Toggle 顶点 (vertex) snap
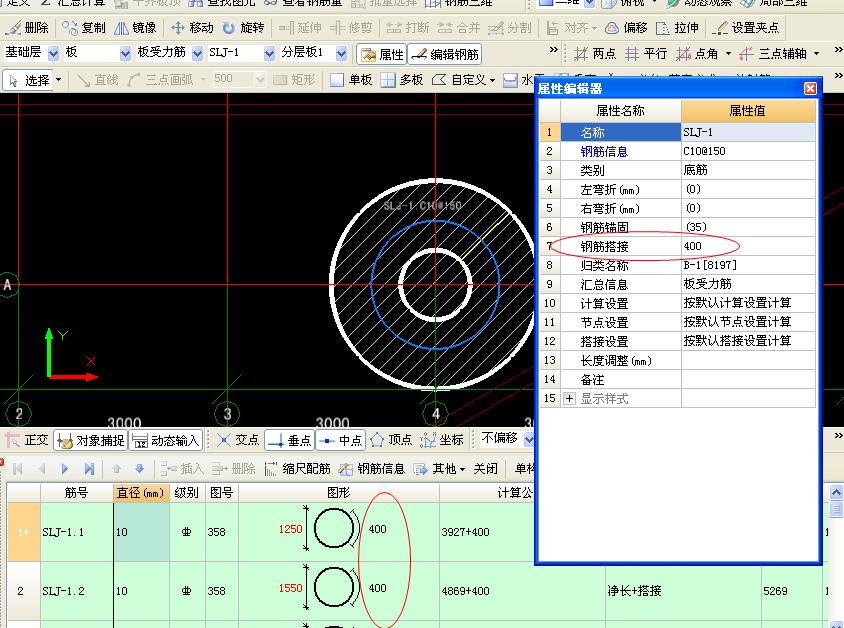Screen dimensions: 844x628 pos(391,440)
